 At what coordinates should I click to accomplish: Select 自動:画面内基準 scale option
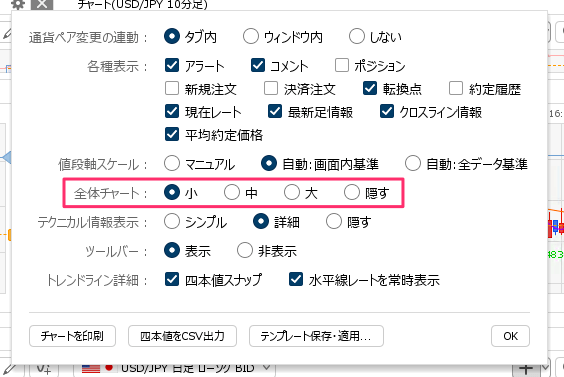269,163
